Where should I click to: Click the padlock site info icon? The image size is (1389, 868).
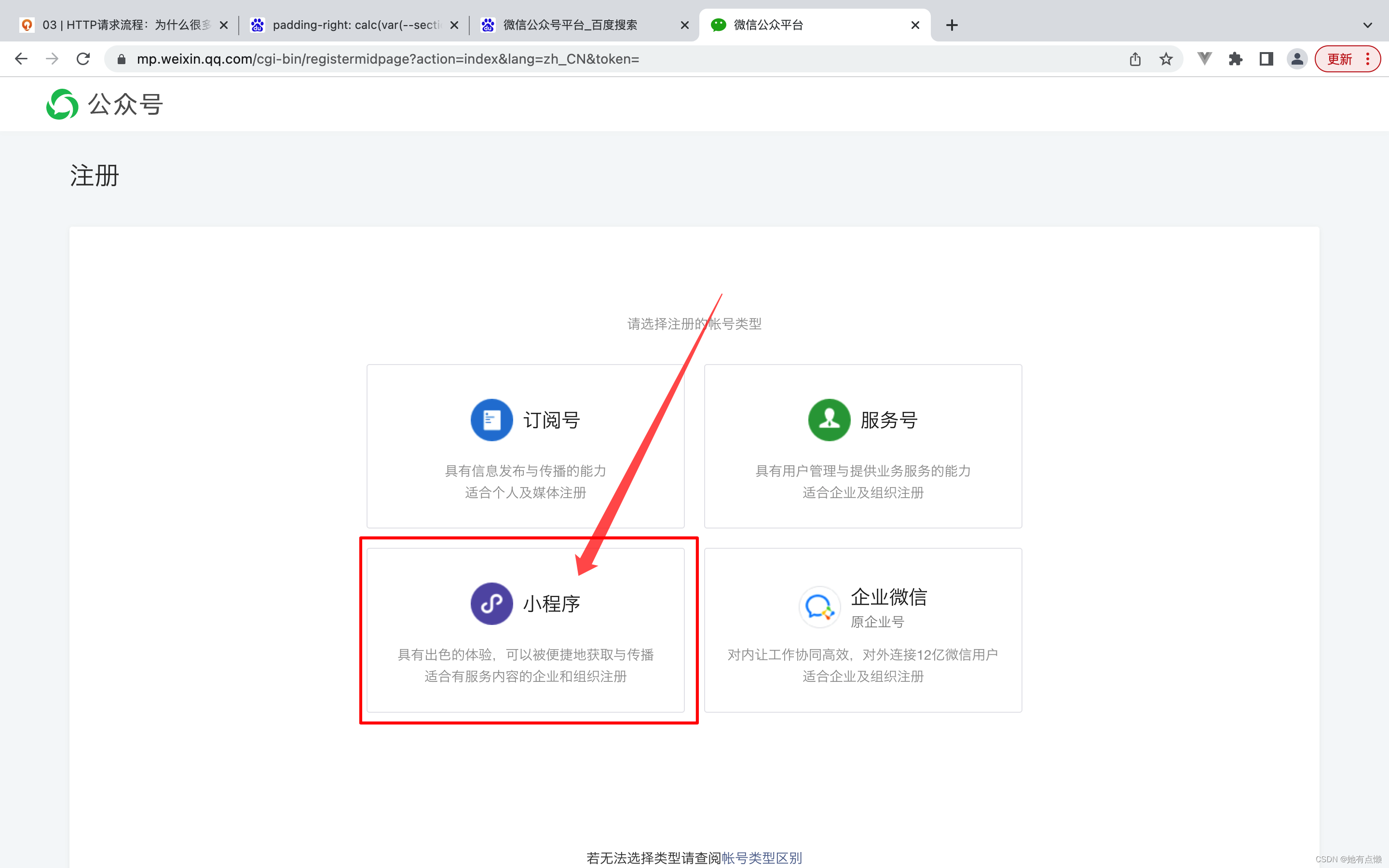[x=121, y=59]
